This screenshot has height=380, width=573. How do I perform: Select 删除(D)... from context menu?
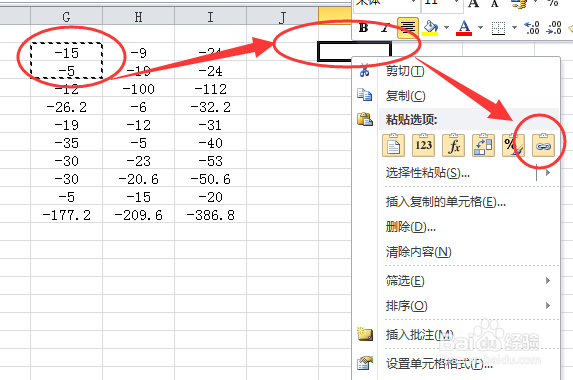tap(457, 227)
